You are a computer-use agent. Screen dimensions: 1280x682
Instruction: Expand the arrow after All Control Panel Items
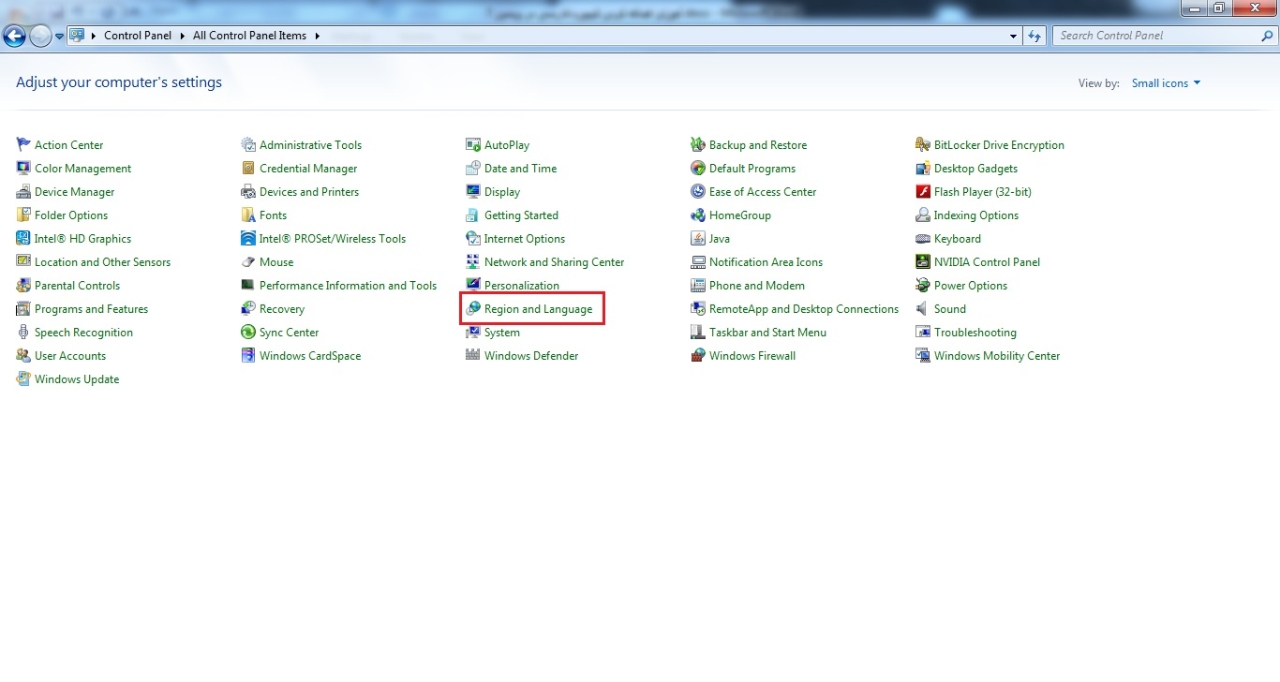click(317, 36)
